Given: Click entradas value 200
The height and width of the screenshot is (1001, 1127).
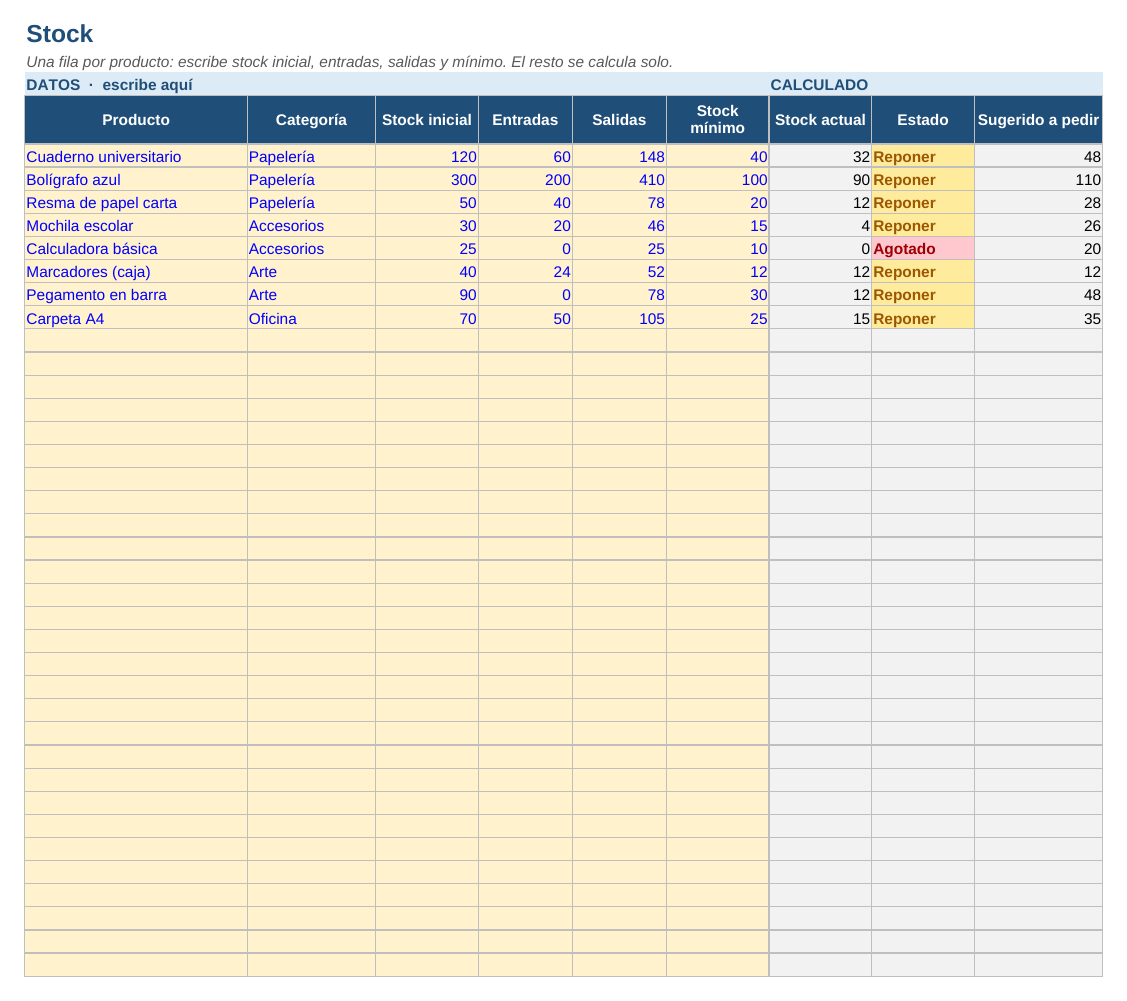Looking at the screenshot, I should point(525,180).
